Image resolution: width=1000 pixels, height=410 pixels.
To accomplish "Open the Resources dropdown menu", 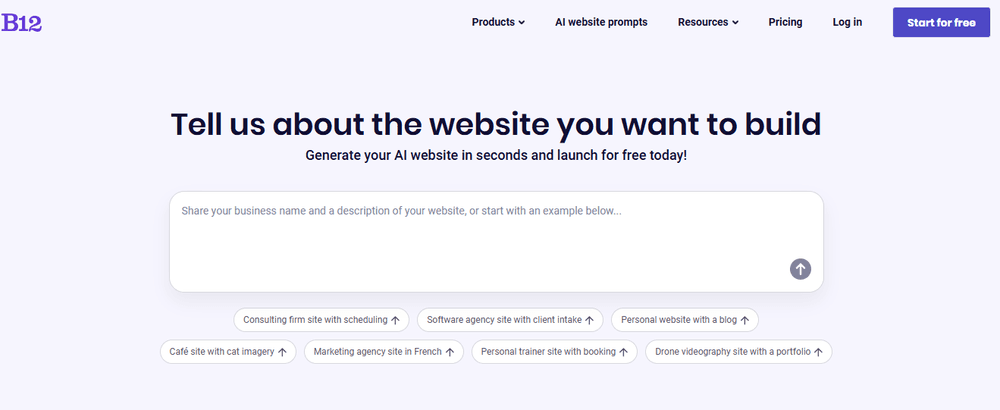I will coord(708,22).
